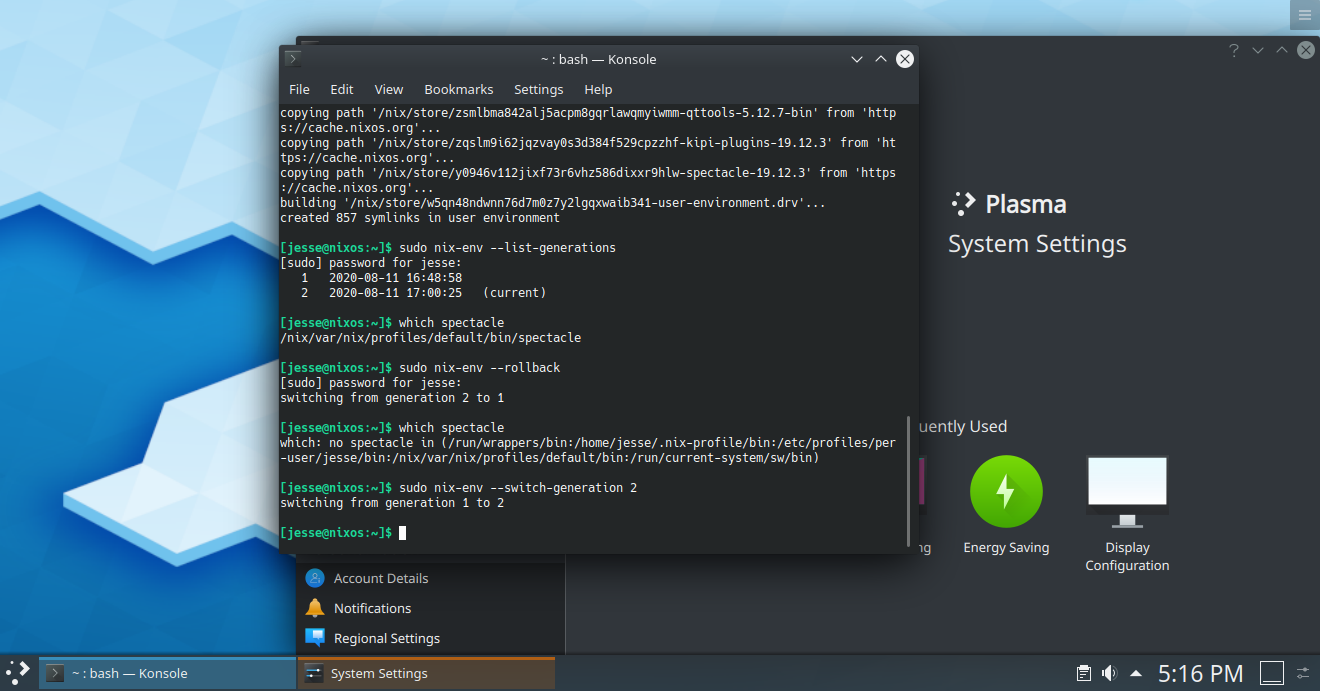1320x691 pixels.
Task: Click the 'sudo nix-env --switch-generation 2' command text
Action: coord(517,488)
